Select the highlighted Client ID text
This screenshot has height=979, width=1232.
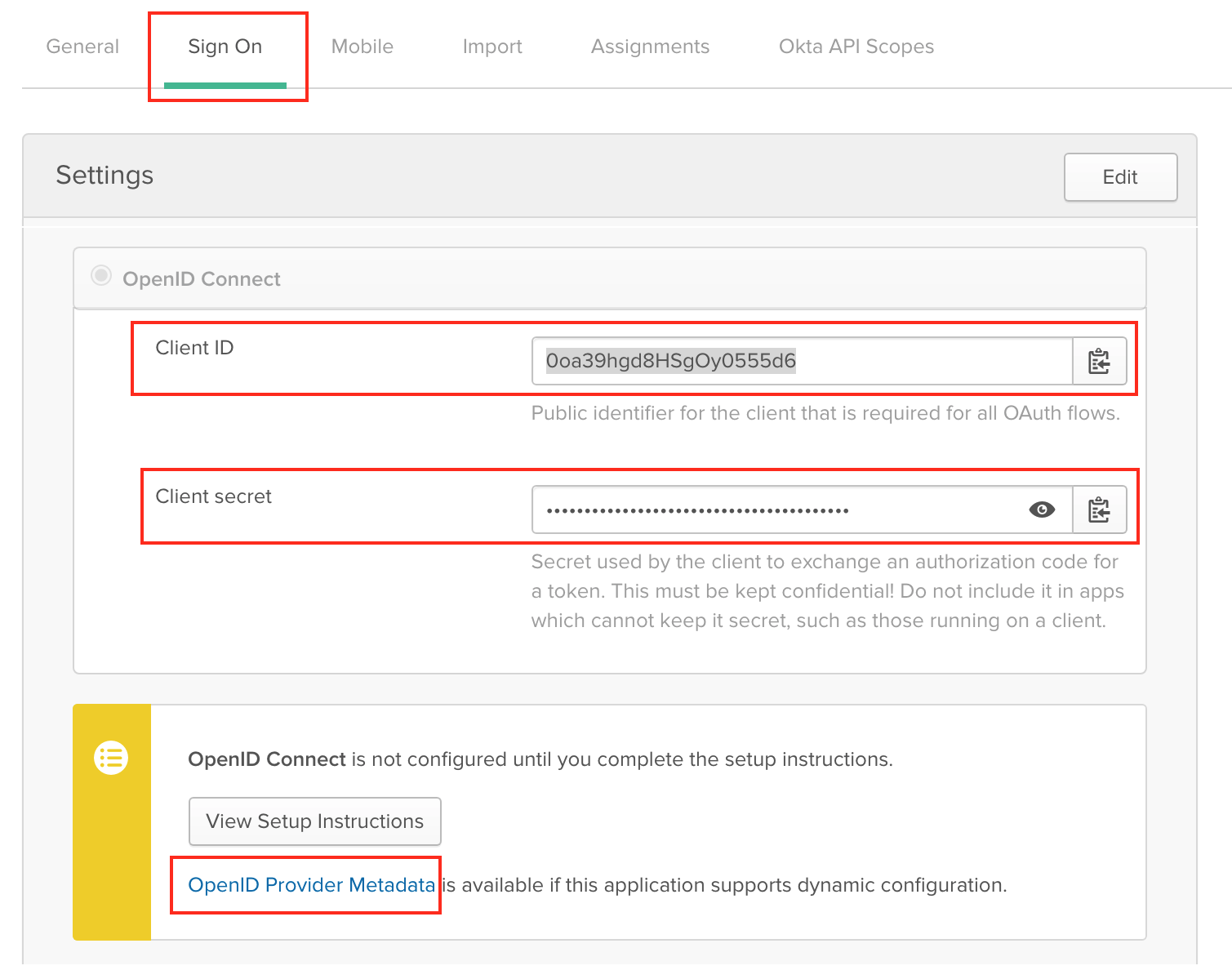[671, 360]
